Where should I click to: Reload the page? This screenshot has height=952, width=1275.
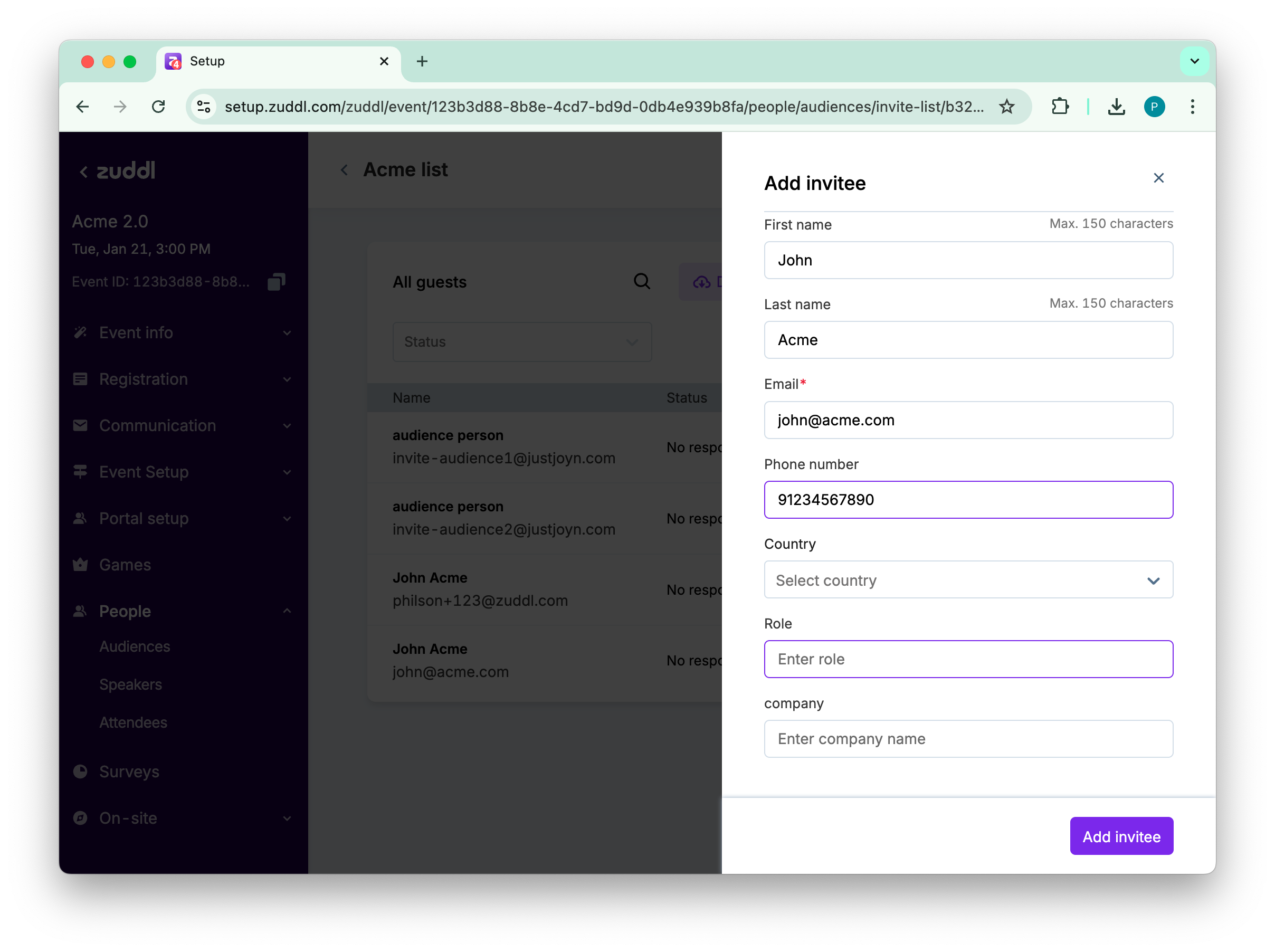coord(158,107)
